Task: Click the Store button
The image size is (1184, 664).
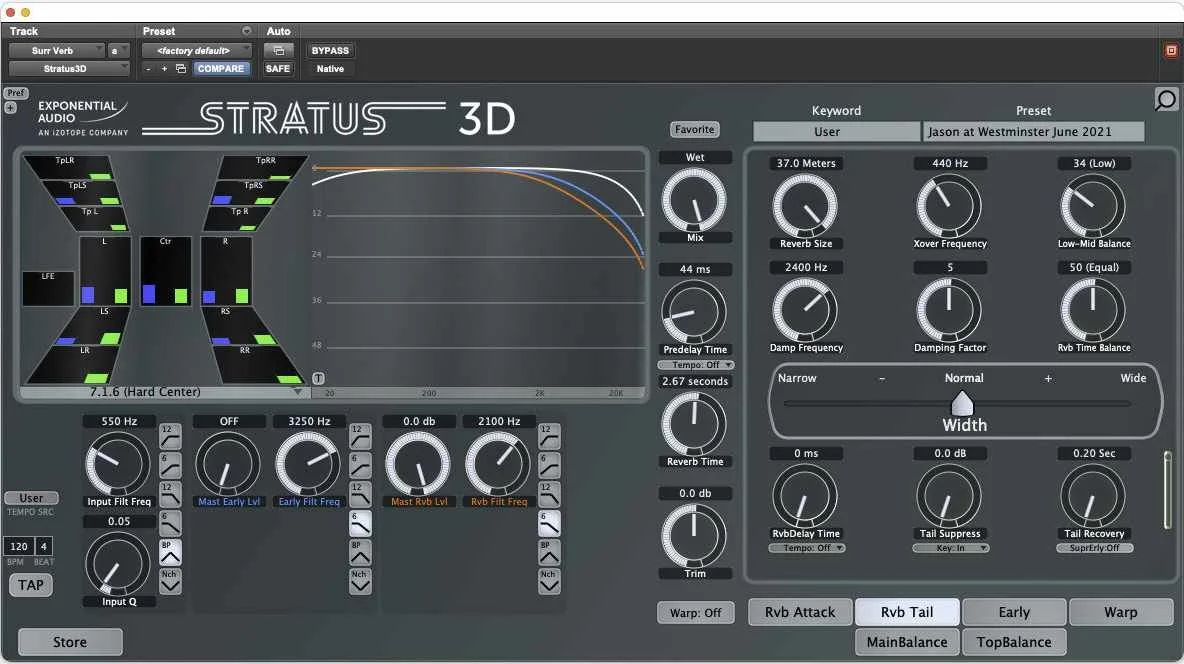Action: (70, 642)
